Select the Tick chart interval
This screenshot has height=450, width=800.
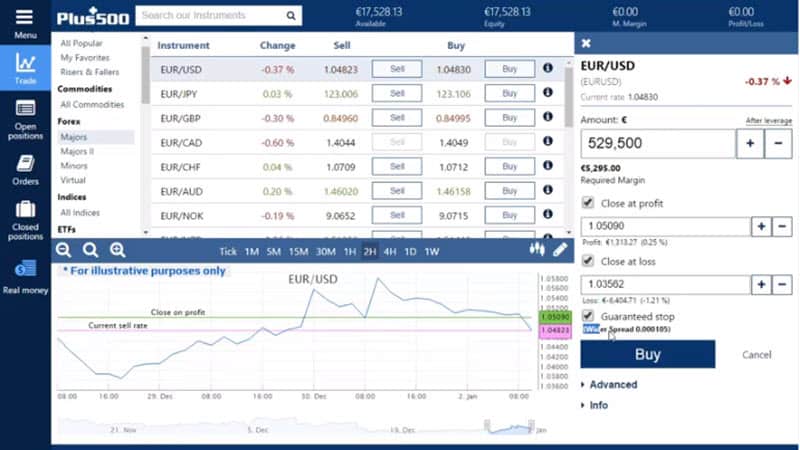pyautogui.click(x=228, y=252)
